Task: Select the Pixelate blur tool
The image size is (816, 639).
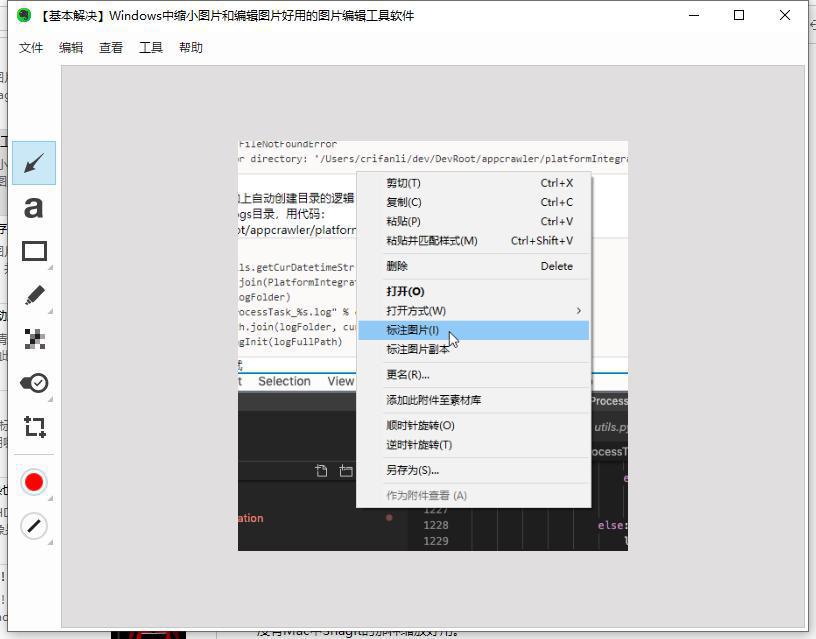Action: pyautogui.click(x=34, y=339)
